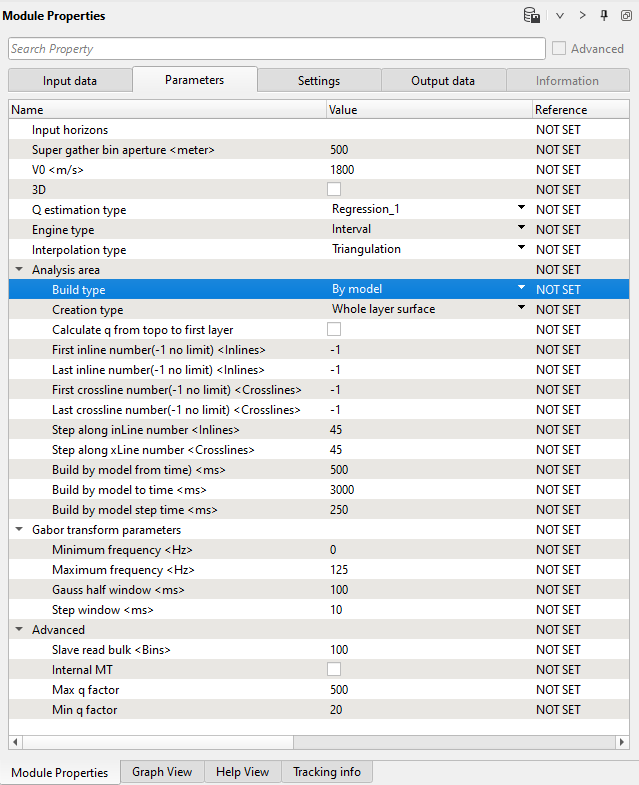Screen dimensions: 639x785
Task: Pin the Module Properties panel
Action: 604,16
